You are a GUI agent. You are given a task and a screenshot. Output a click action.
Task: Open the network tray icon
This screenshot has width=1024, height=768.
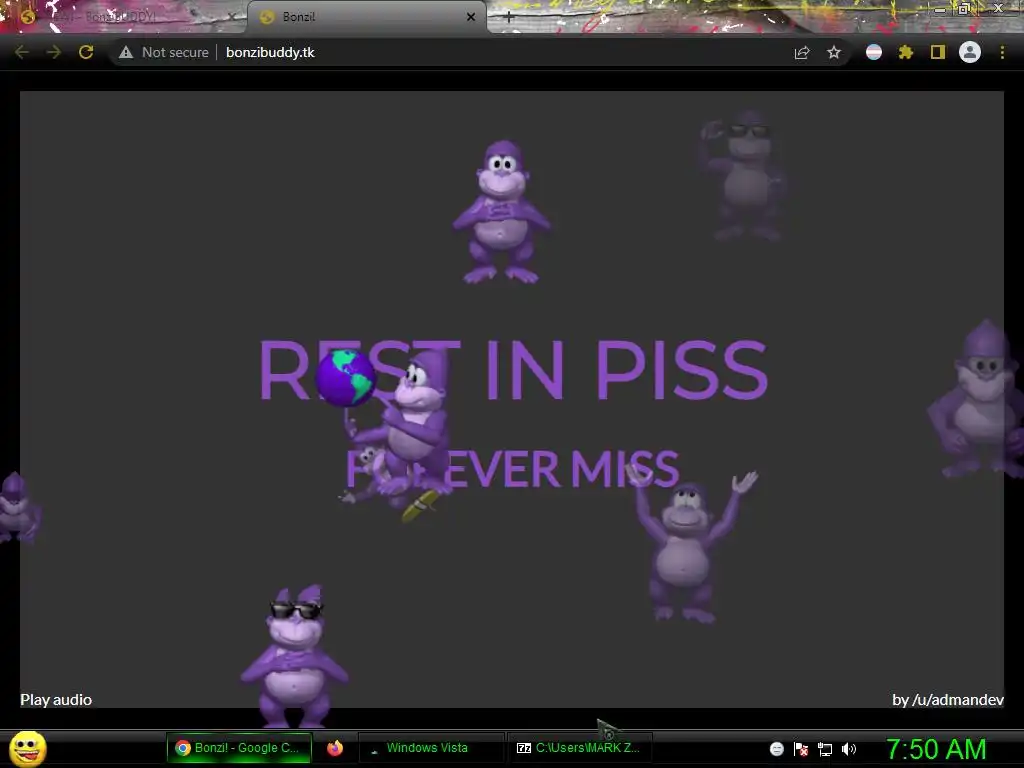pyautogui.click(x=825, y=749)
